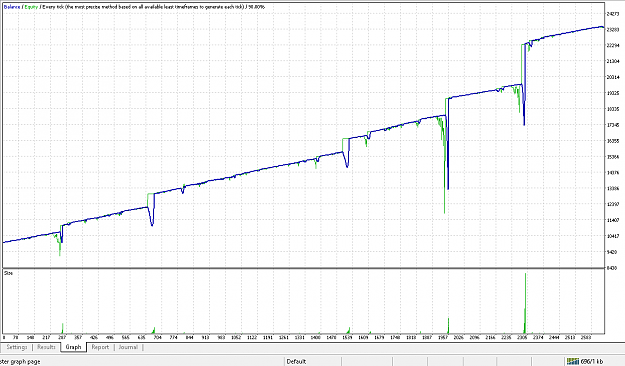Click the 21304 value on the price axis
625x366 pixels.
tap(612, 61)
